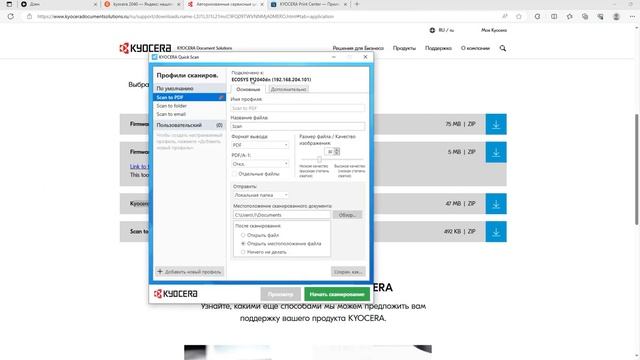Select 'Ничего не делать' radio option
640x360 pixels.
tap(243, 252)
